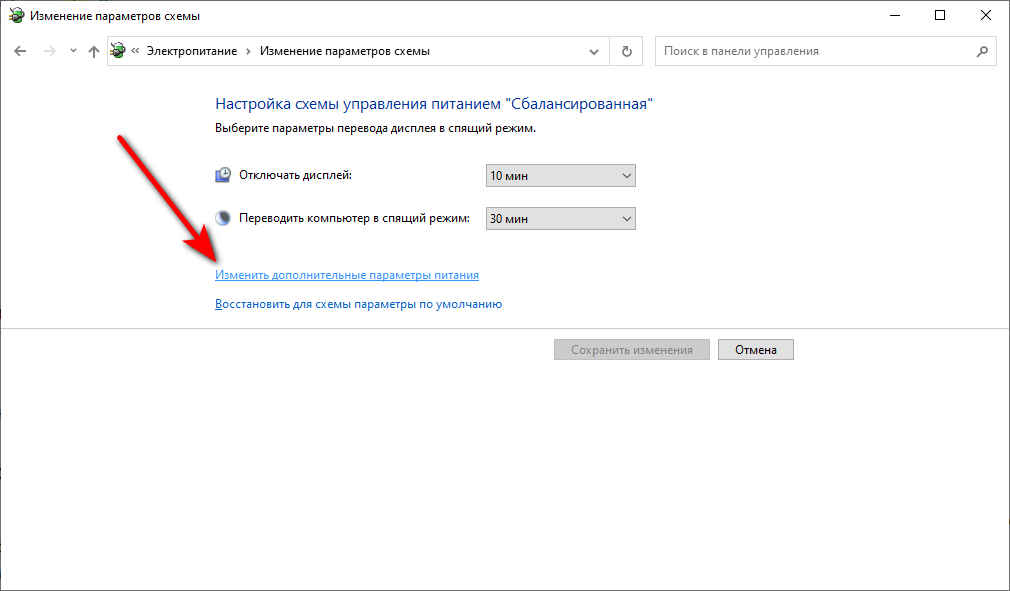Go up one level with the Up arrow
Viewport: 1010px width, 591px height.
pos(93,51)
